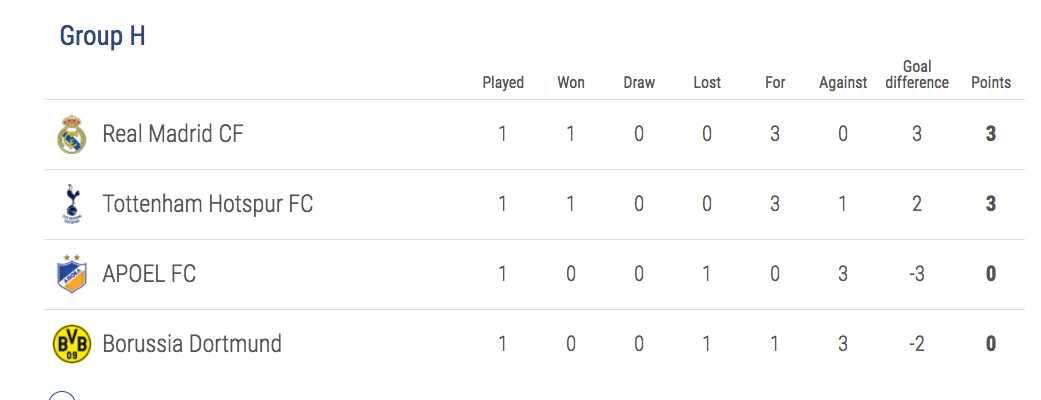The image size is (1041, 400).
Task: Click the APOEL FC shield crest
Action: pyautogui.click(x=72, y=274)
